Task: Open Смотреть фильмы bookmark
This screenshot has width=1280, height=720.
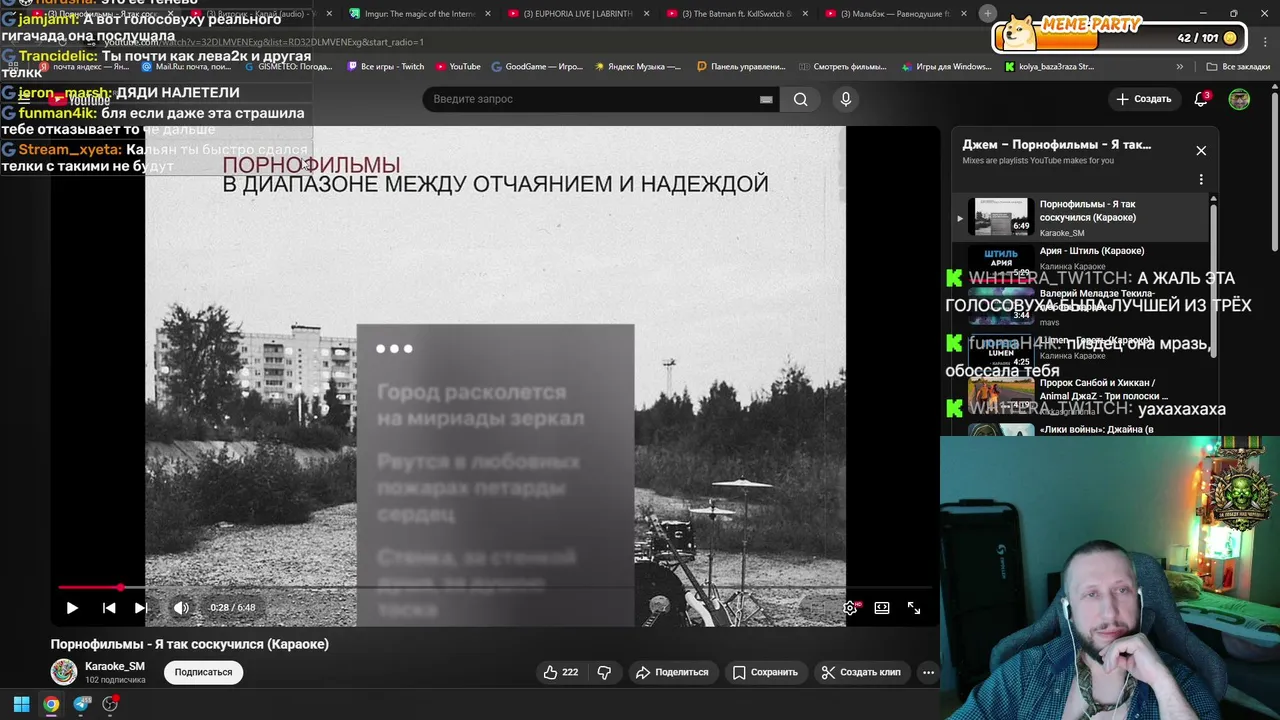Action: 843,67
